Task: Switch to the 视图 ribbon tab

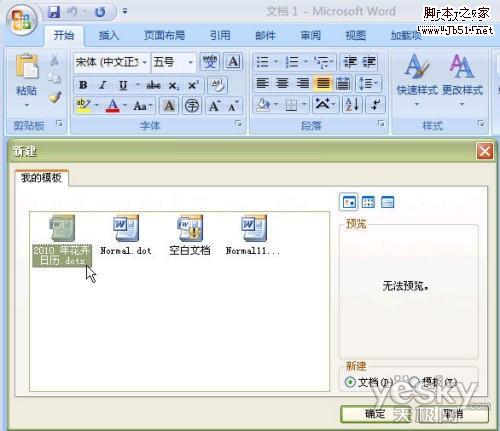Action: (356, 35)
